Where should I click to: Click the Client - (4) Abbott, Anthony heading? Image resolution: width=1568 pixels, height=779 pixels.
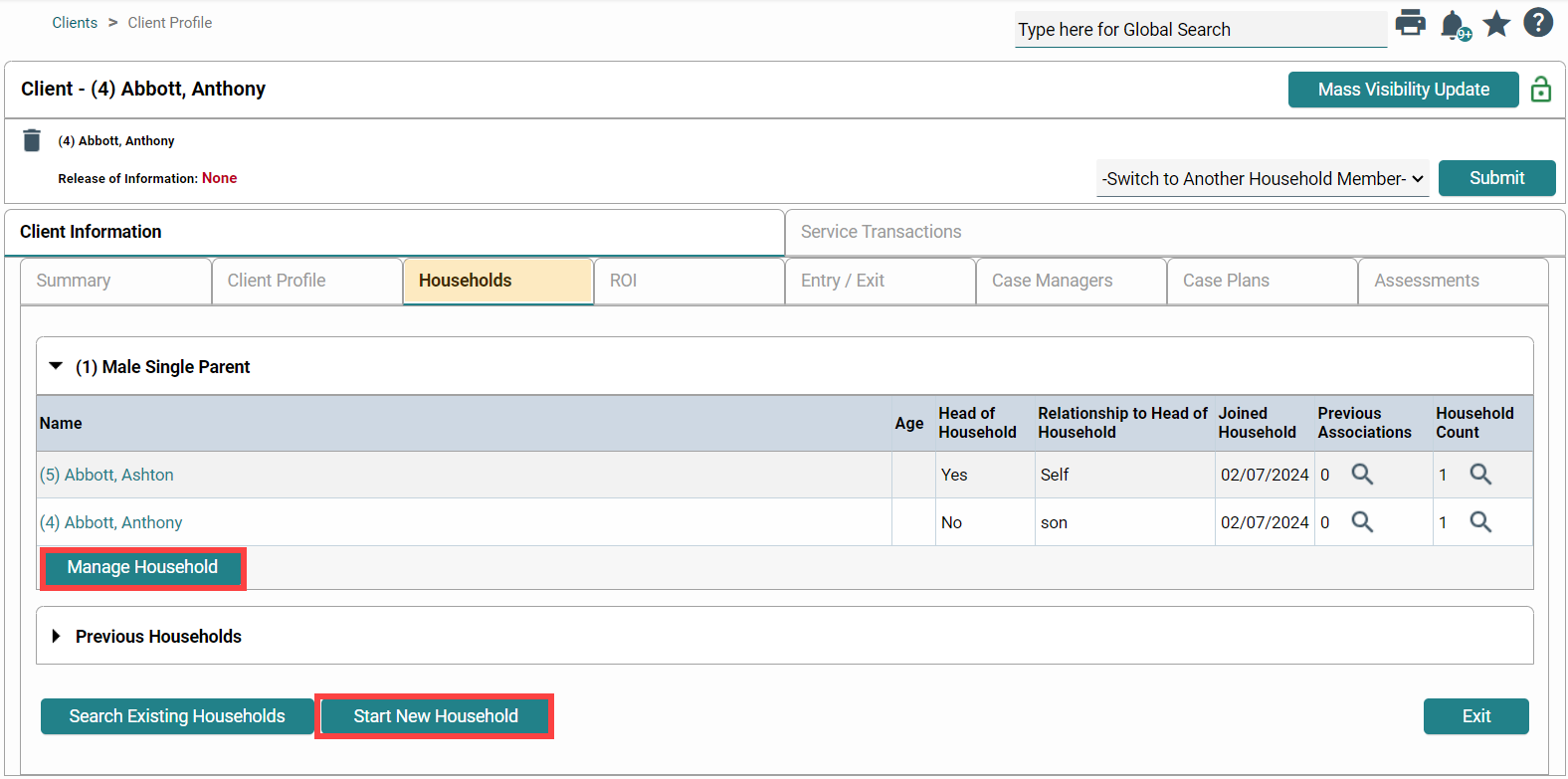click(x=143, y=89)
